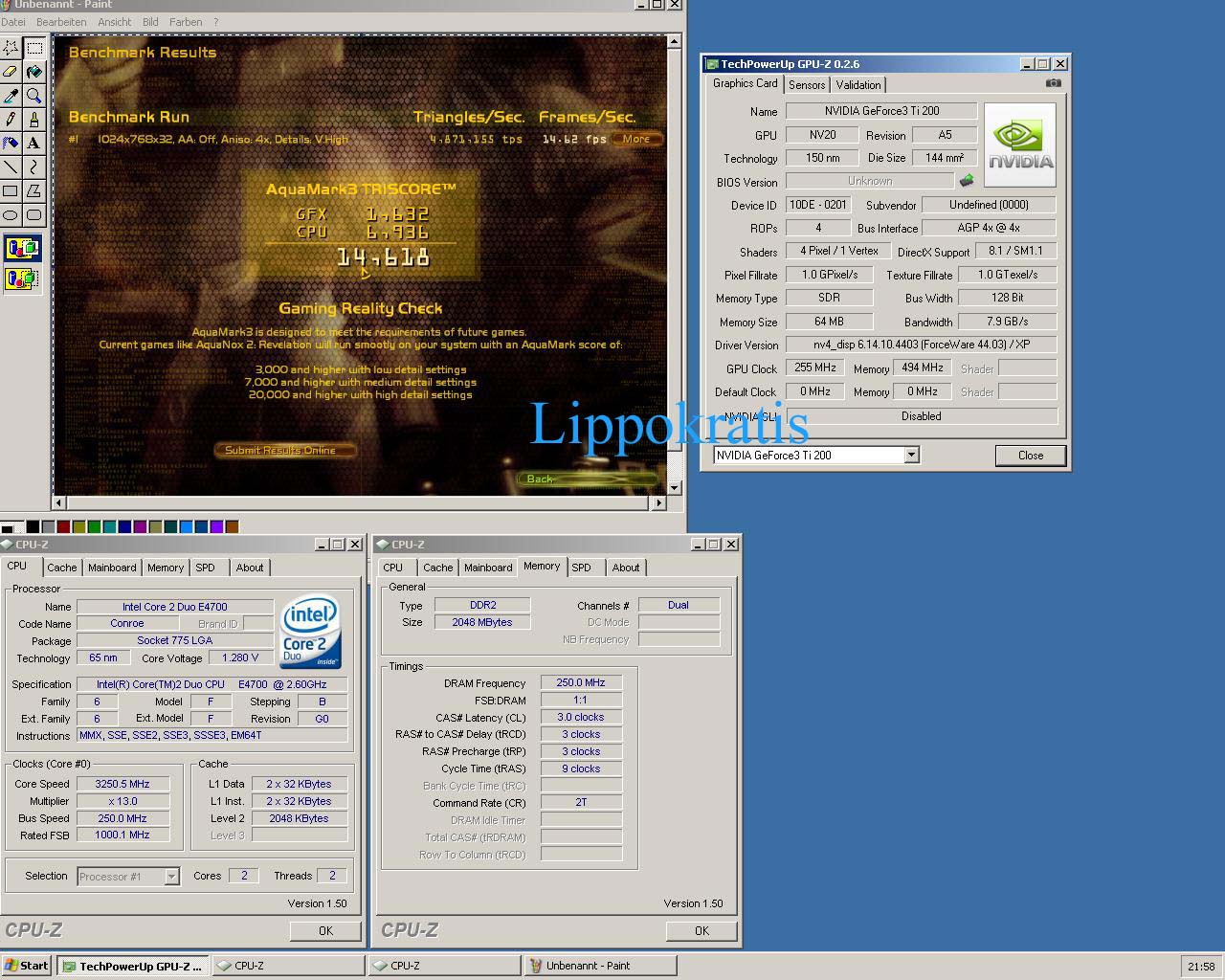Select the Rounded Rectangle tool
The width and height of the screenshot is (1225, 980).
click(34, 214)
